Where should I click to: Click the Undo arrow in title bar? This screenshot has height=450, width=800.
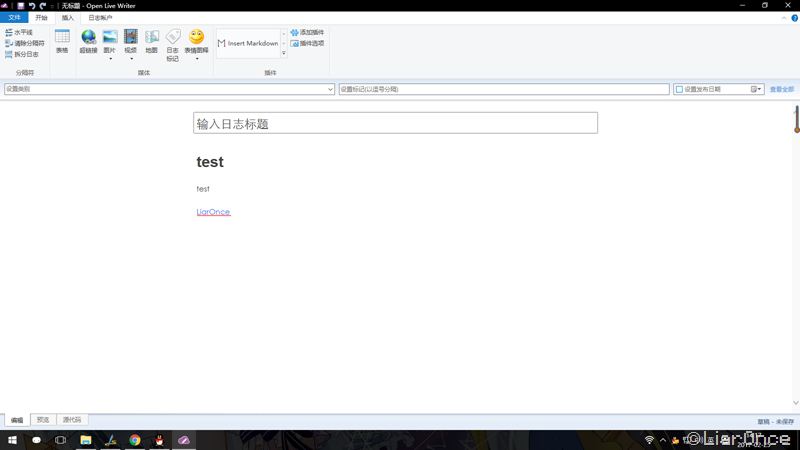[x=32, y=6]
